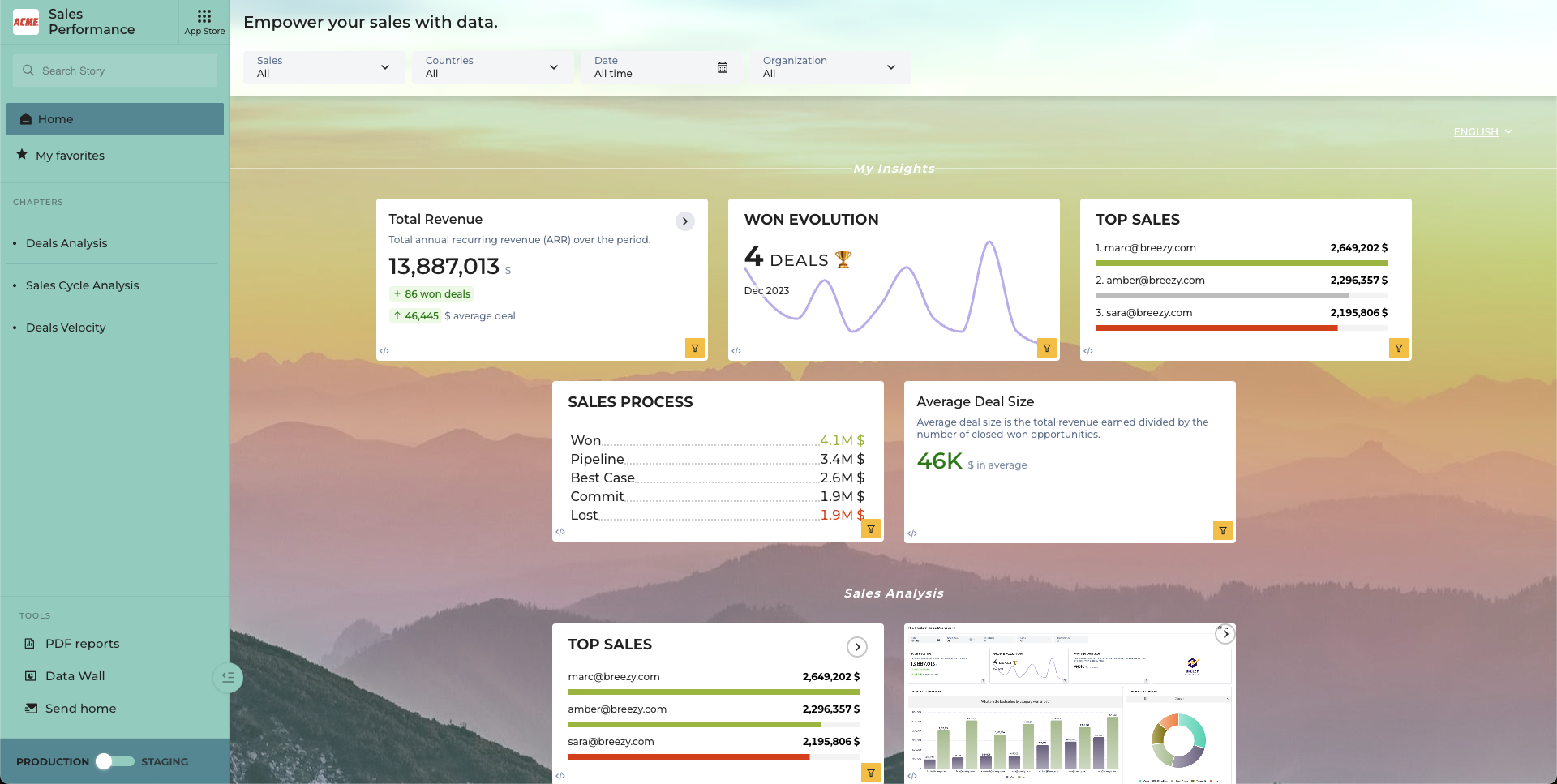Image resolution: width=1557 pixels, height=784 pixels.
Task: Toggle environment from Production to Staging
Action: [x=114, y=761]
